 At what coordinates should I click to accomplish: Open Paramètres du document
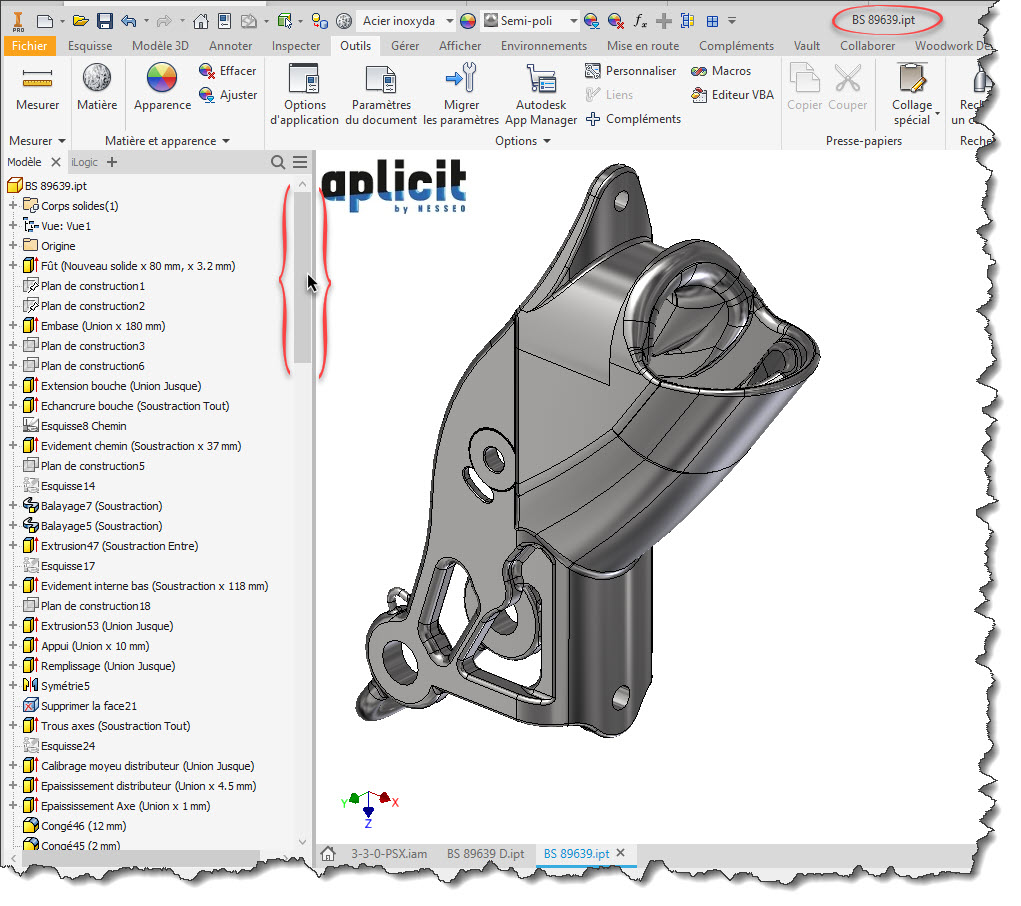click(x=381, y=80)
